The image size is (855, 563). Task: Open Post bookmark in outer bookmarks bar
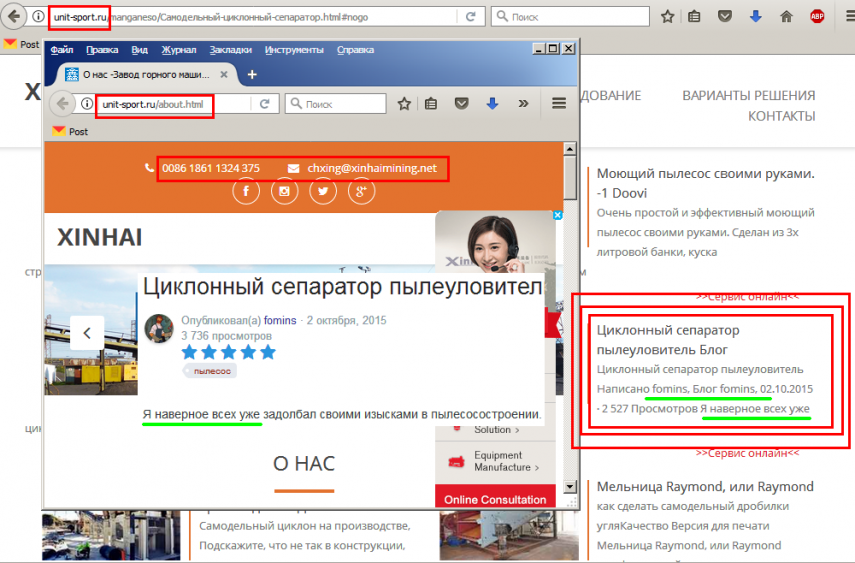tap(21, 44)
